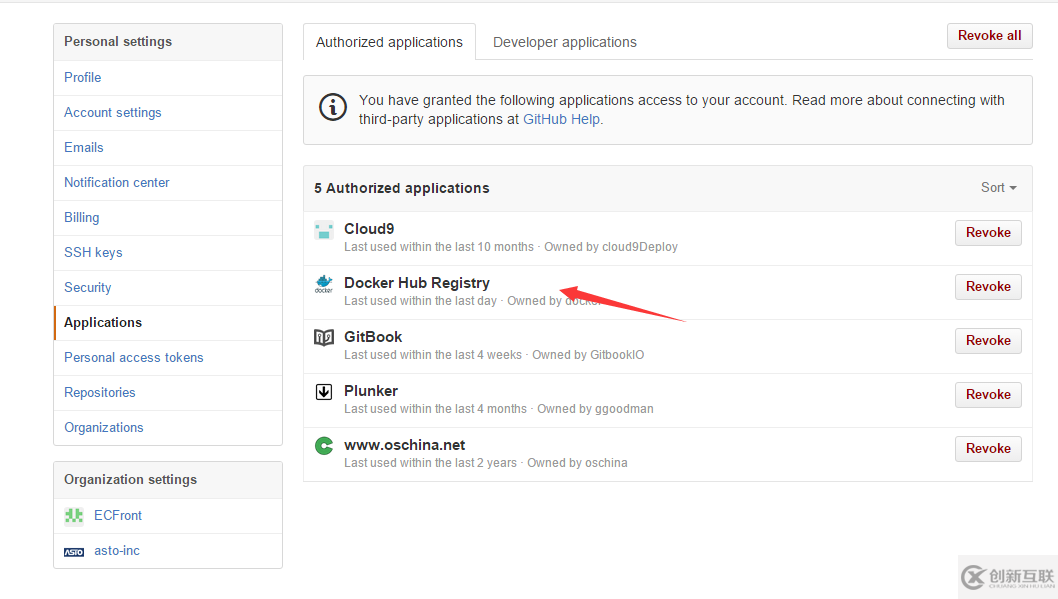Click the ECFront organization avatar

(74, 516)
